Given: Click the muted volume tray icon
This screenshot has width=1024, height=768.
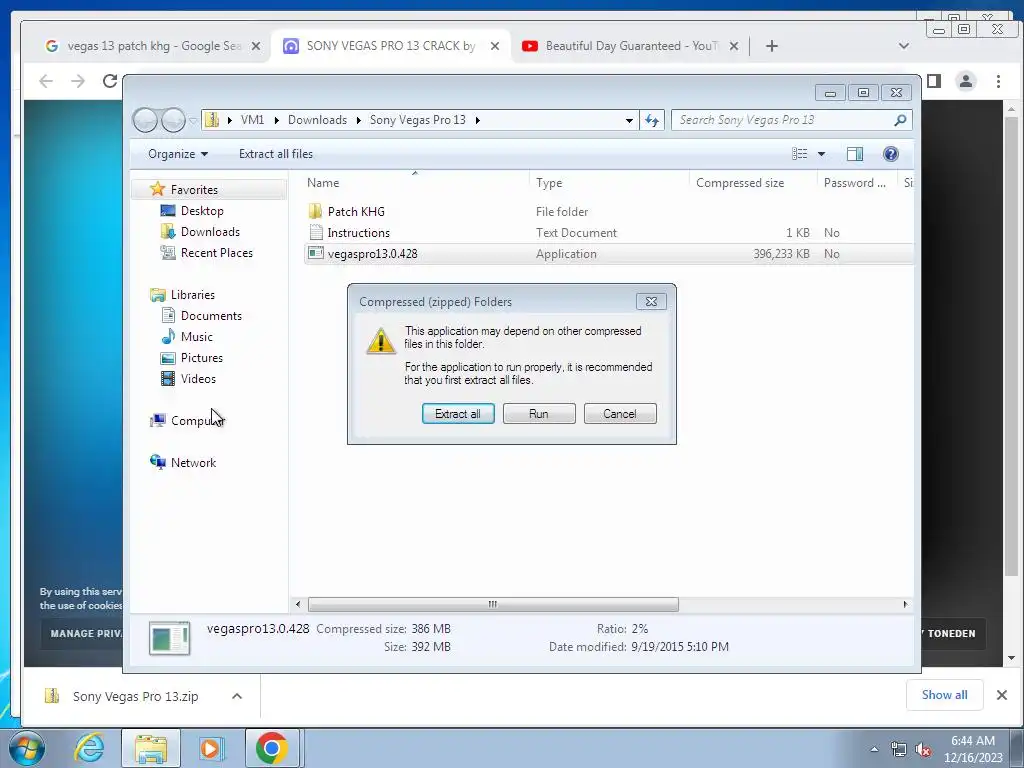Looking at the screenshot, I should tap(923, 750).
